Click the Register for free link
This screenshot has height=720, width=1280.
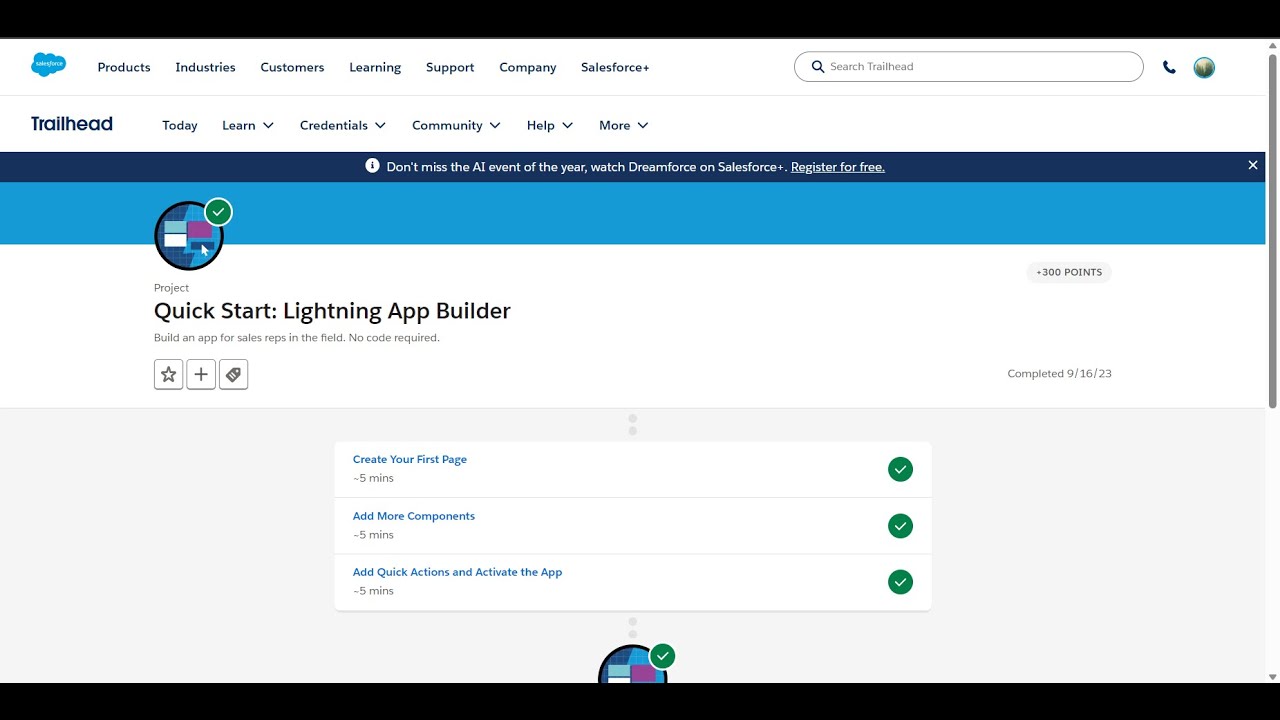tap(838, 167)
